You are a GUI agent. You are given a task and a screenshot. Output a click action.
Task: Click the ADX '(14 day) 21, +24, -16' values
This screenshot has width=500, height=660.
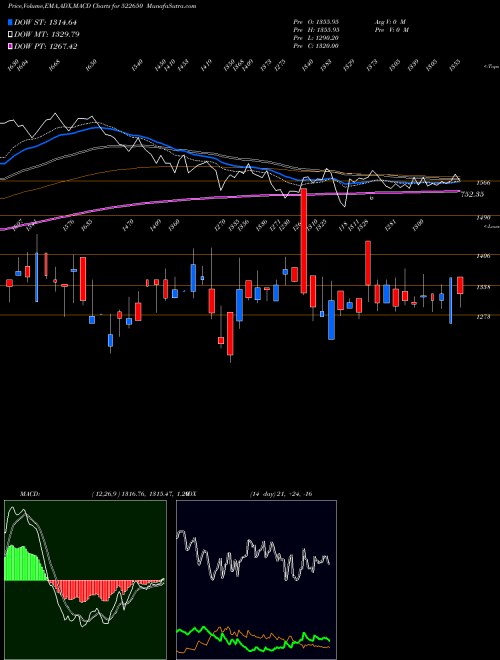pos(280,494)
